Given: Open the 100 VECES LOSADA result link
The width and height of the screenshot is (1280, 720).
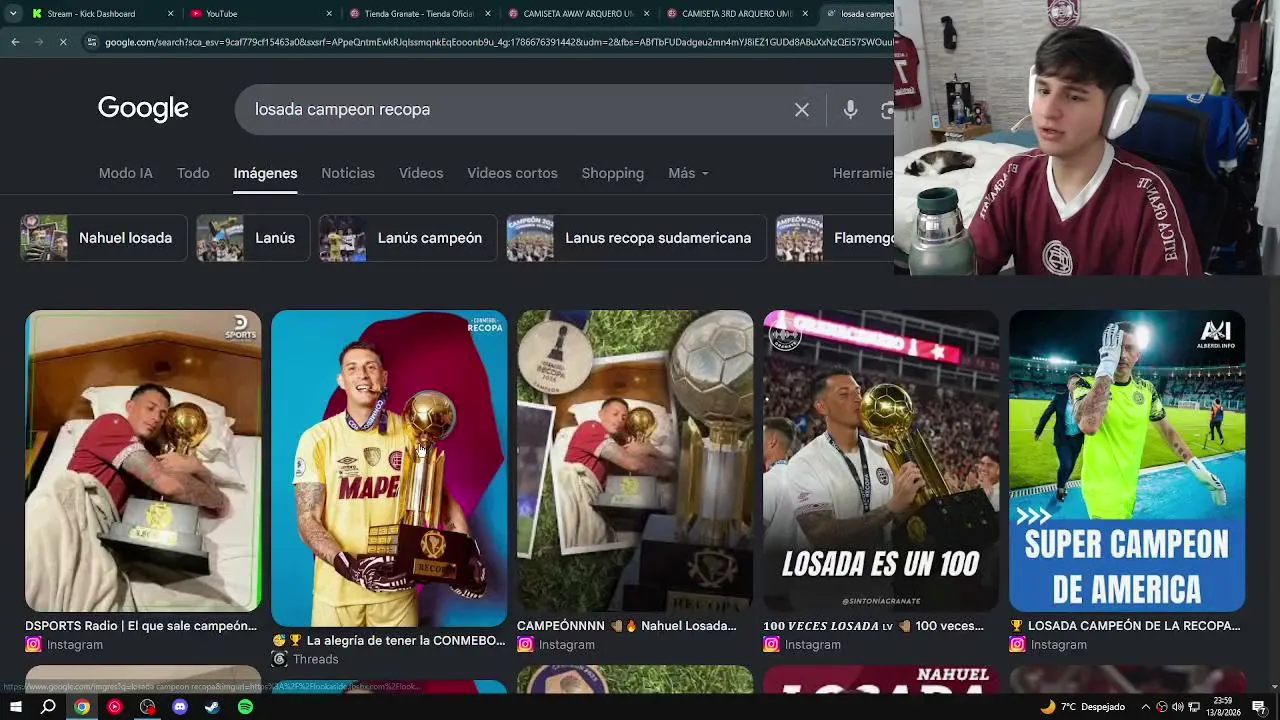Looking at the screenshot, I should click(x=873, y=626).
